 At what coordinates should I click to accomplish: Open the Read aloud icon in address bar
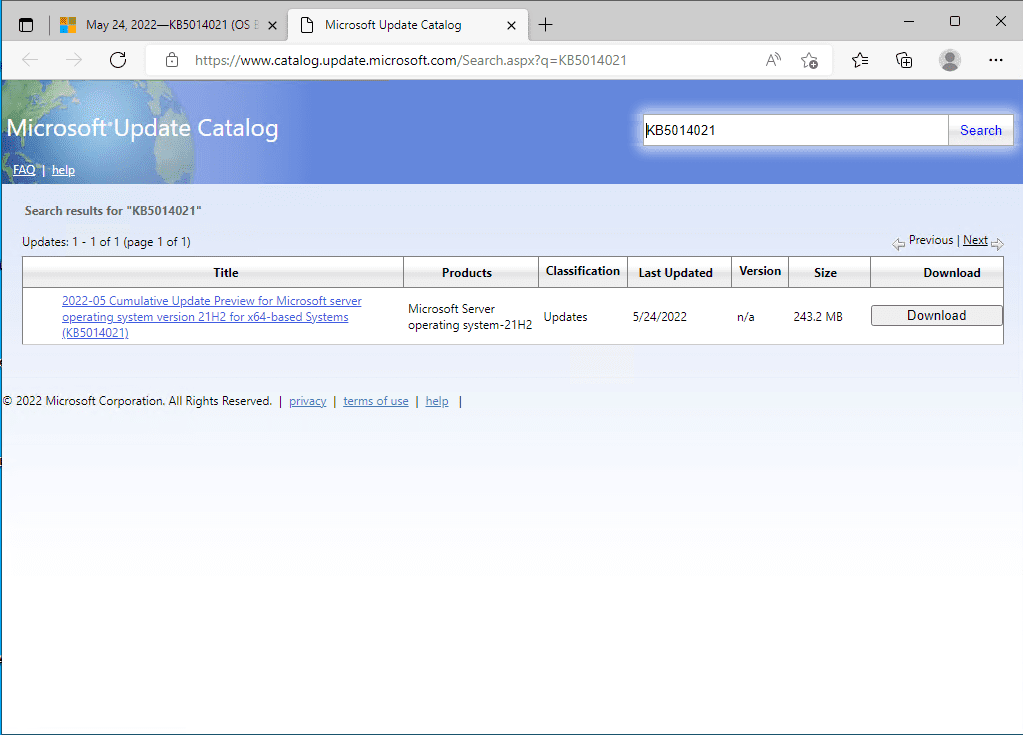773,60
